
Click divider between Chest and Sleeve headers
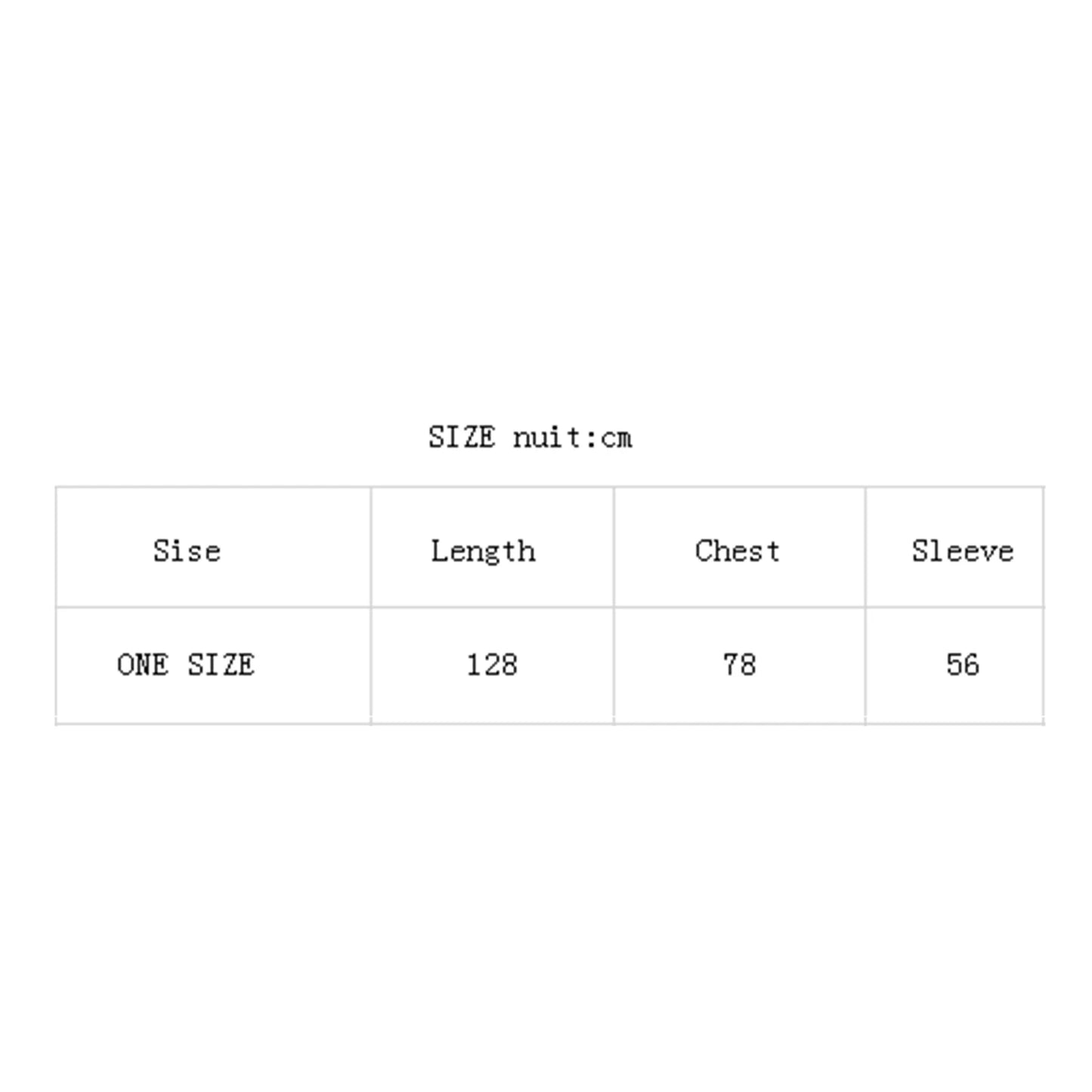(x=865, y=547)
